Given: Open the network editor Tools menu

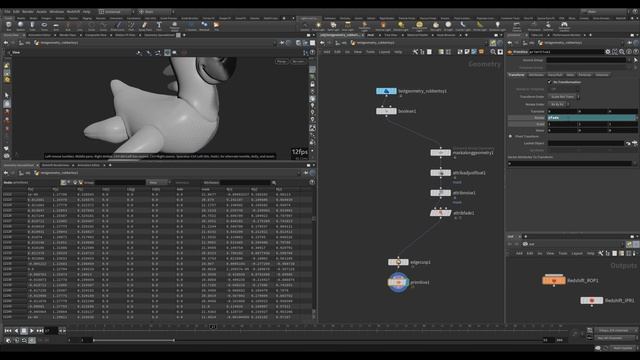Looking at the screenshot, I should pyautogui.click(x=370, y=52).
